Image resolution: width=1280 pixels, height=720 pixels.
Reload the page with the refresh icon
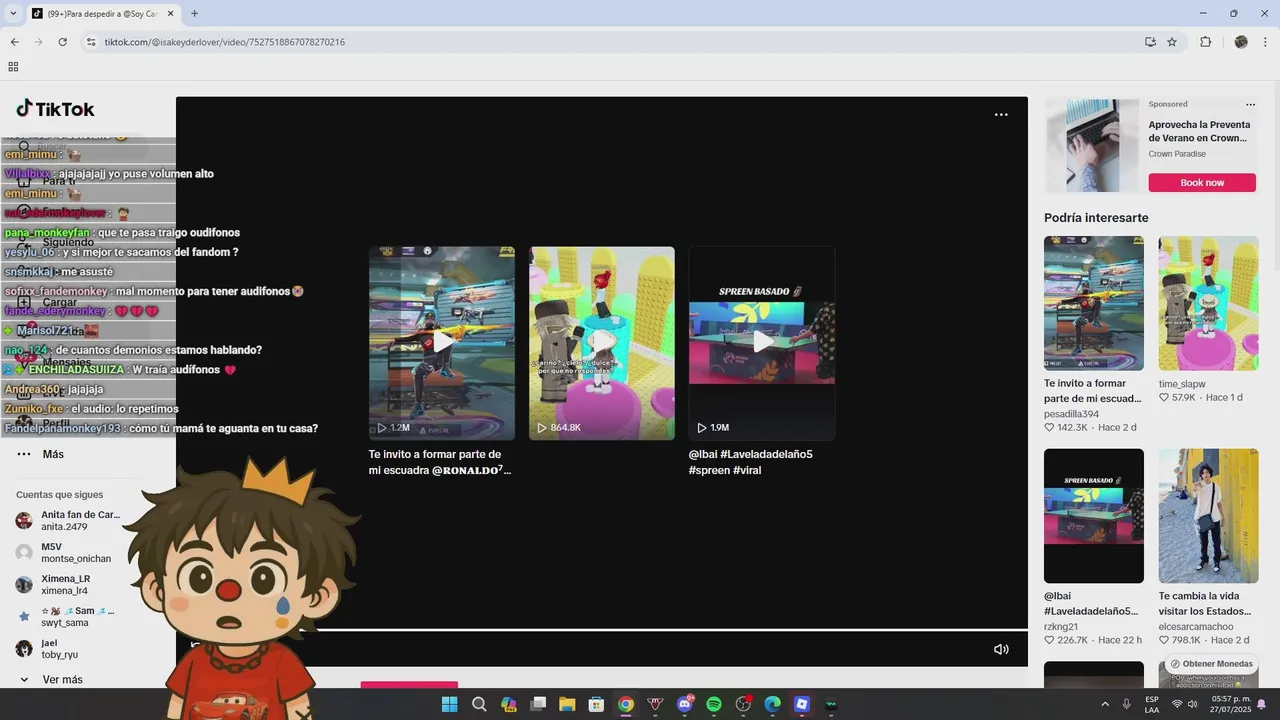tap(62, 42)
